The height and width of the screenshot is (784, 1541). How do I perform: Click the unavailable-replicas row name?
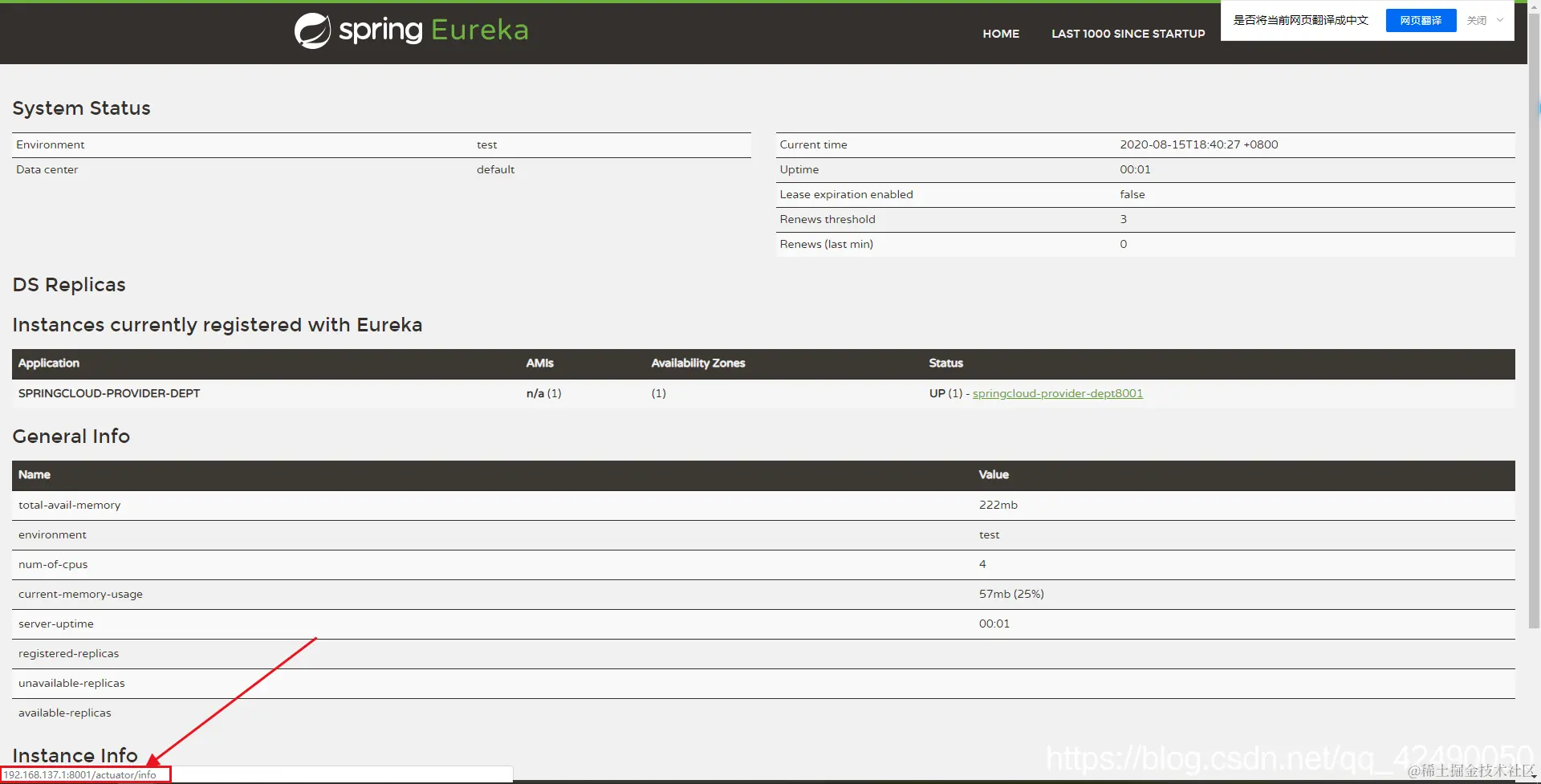click(x=71, y=683)
